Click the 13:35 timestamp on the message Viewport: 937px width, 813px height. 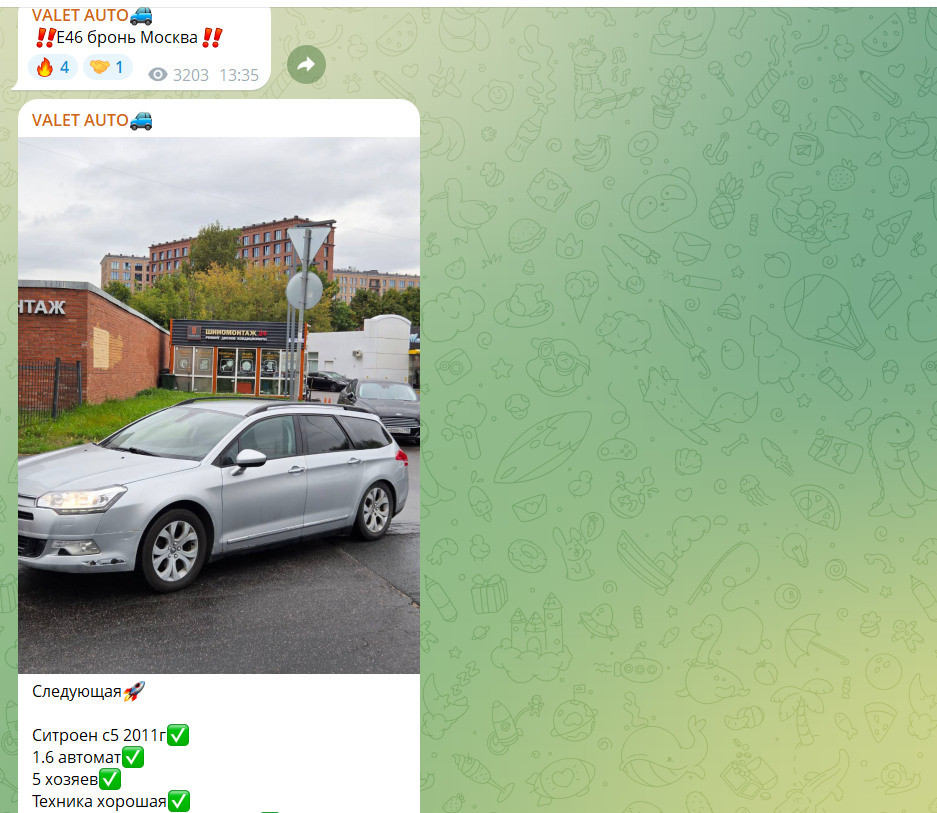click(x=239, y=75)
